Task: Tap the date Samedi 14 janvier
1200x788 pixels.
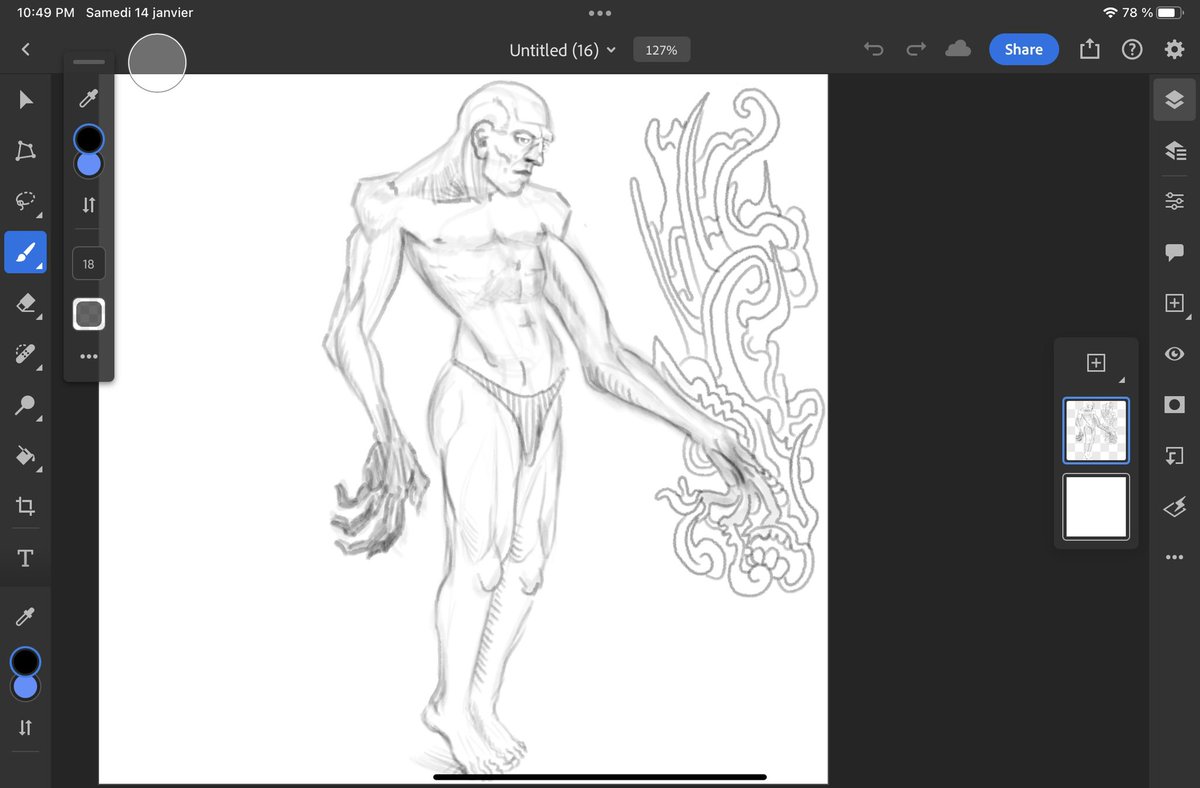Action: click(x=139, y=13)
